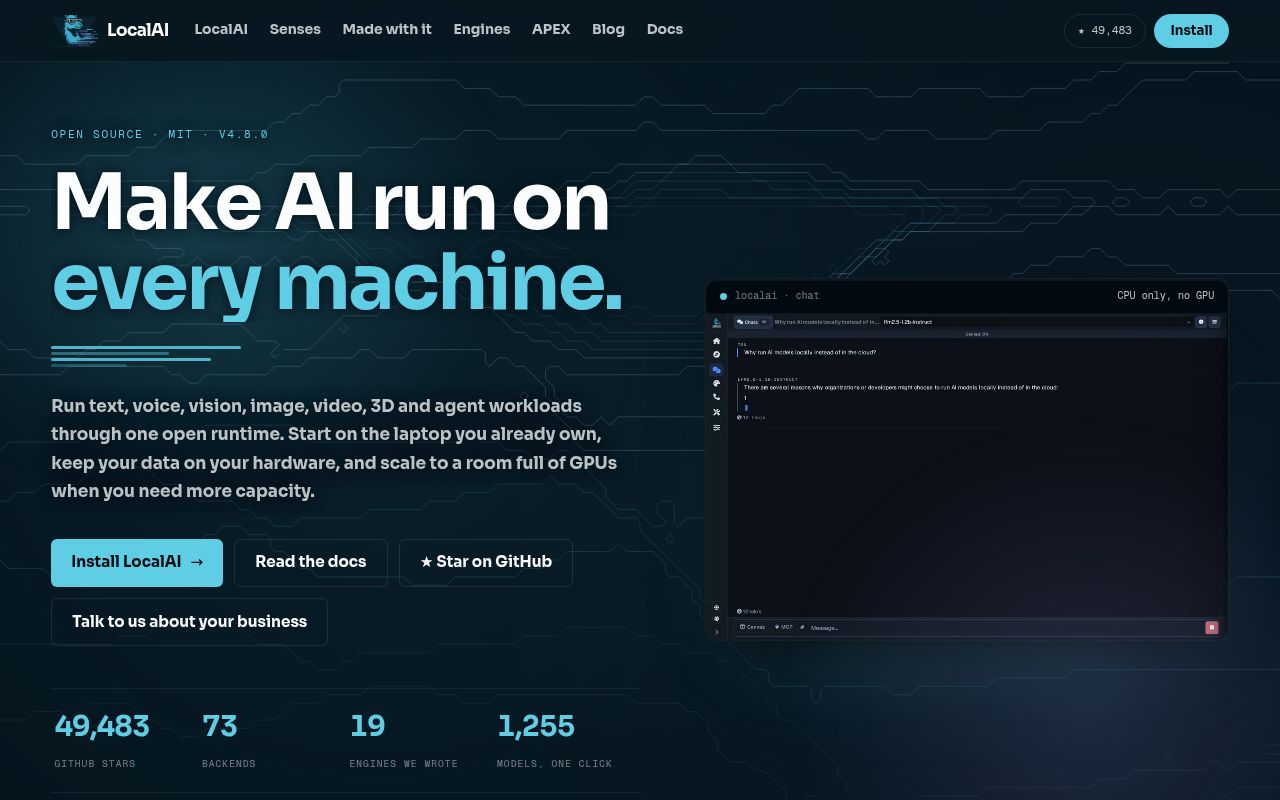Click the LocalAI llama logo in header
Viewport: 1280px width, 800px height.
(77, 30)
